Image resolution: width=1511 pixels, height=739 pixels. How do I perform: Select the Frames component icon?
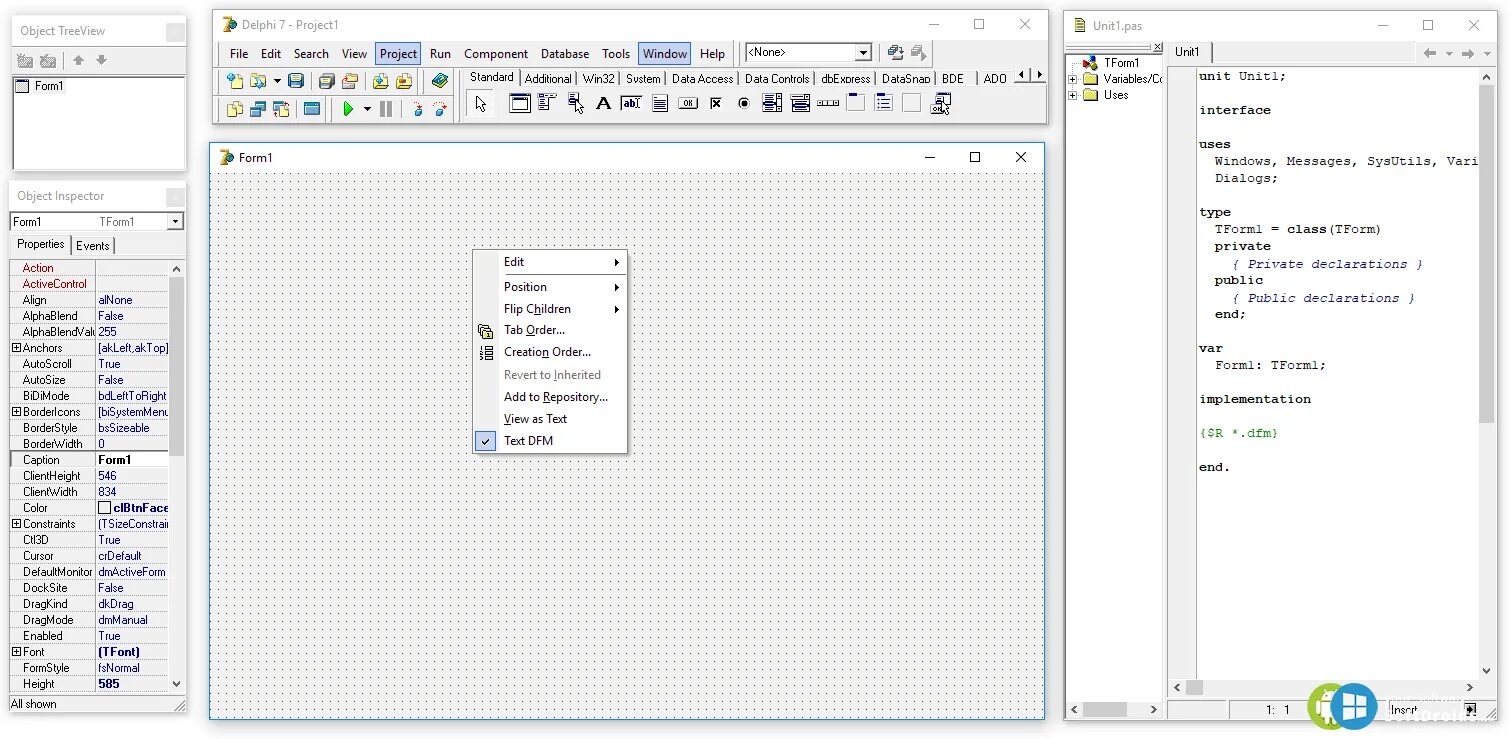point(520,102)
